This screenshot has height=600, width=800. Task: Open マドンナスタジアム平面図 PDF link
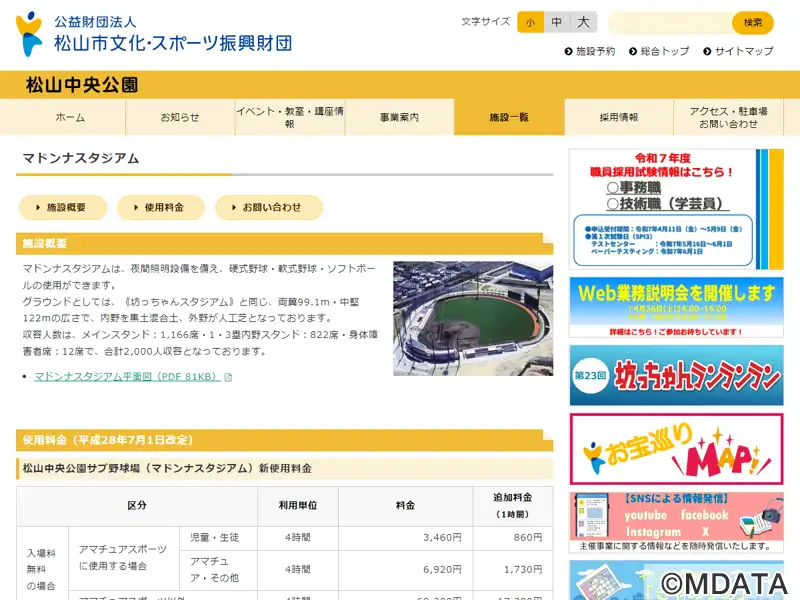(128, 377)
